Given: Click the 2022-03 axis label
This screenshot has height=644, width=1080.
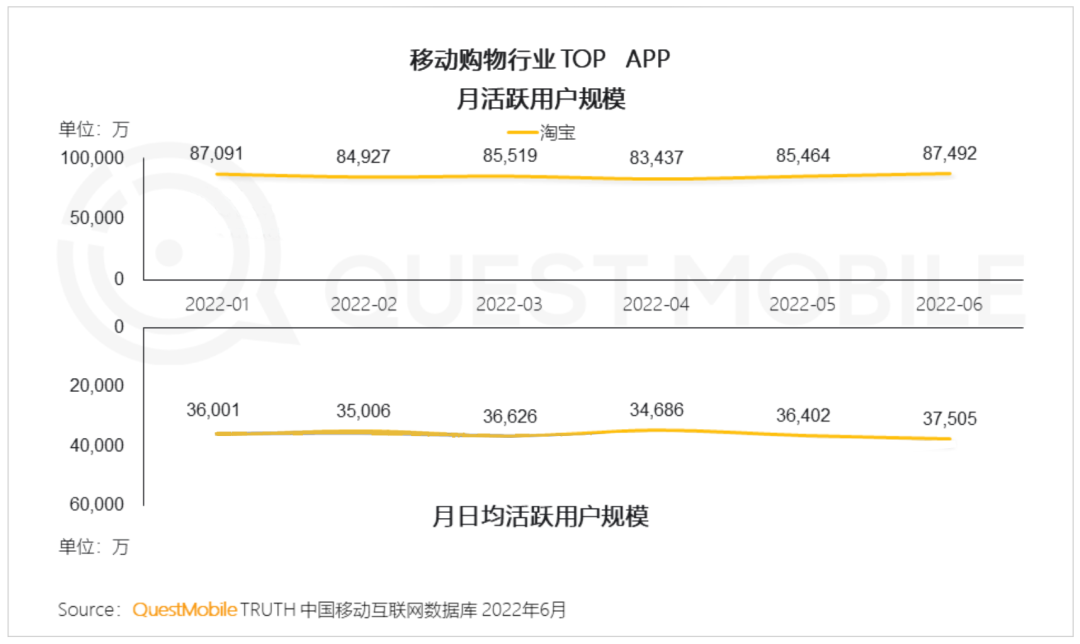Looking at the screenshot, I should (x=509, y=304).
